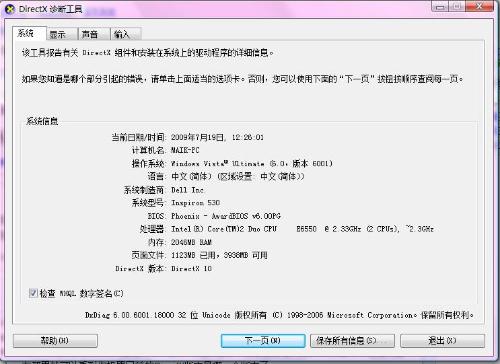Click 保存所有信息(S) to save information
Screen dimensions: 500x364
pyautogui.click(x=352, y=341)
